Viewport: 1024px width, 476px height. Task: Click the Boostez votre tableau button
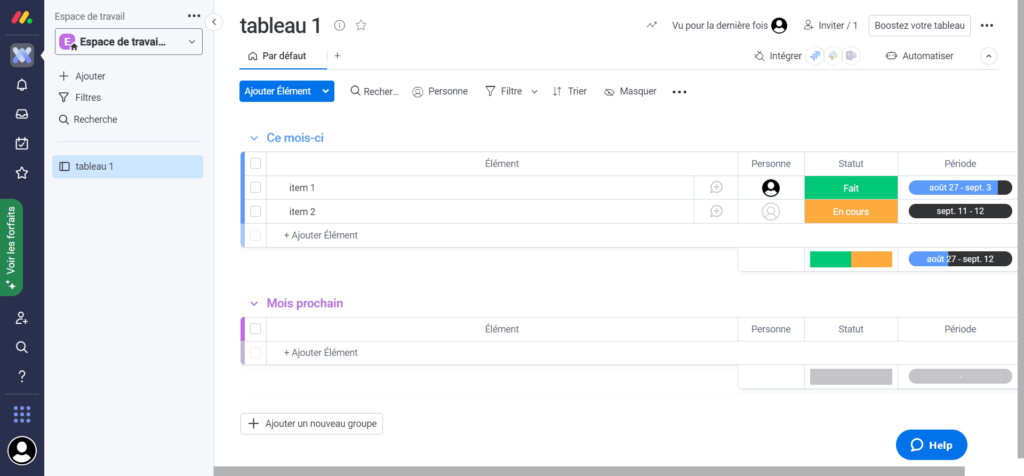pyautogui.click(x=919, y=25)
